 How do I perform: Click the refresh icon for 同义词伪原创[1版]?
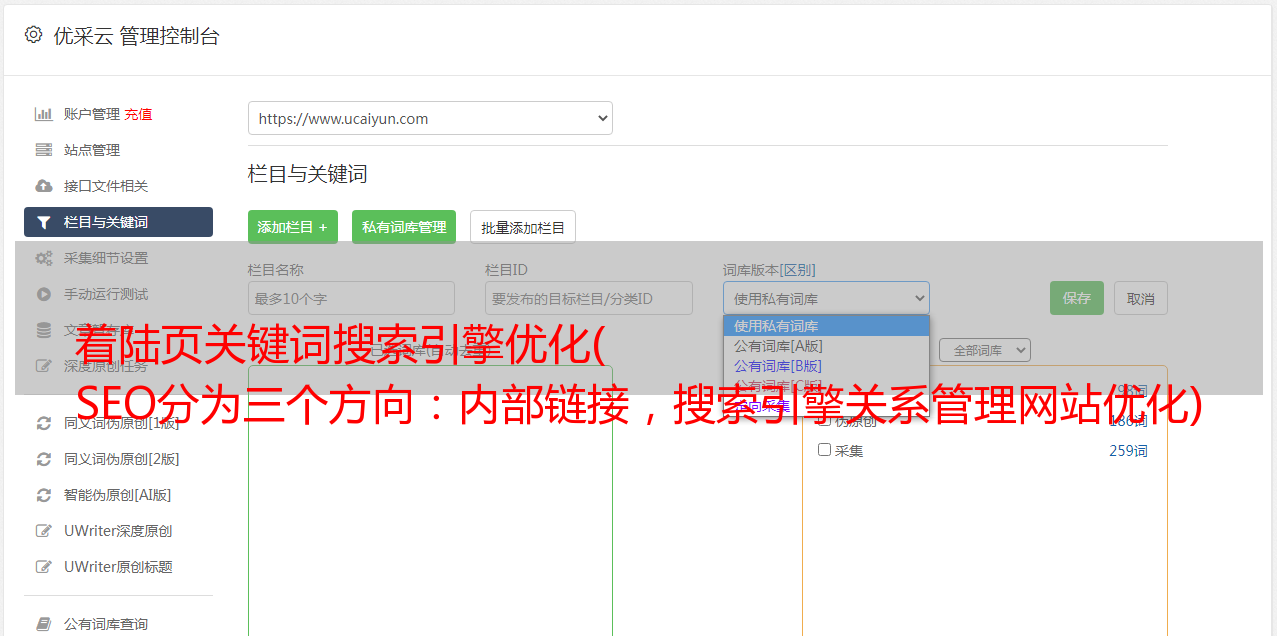(44, 423)
